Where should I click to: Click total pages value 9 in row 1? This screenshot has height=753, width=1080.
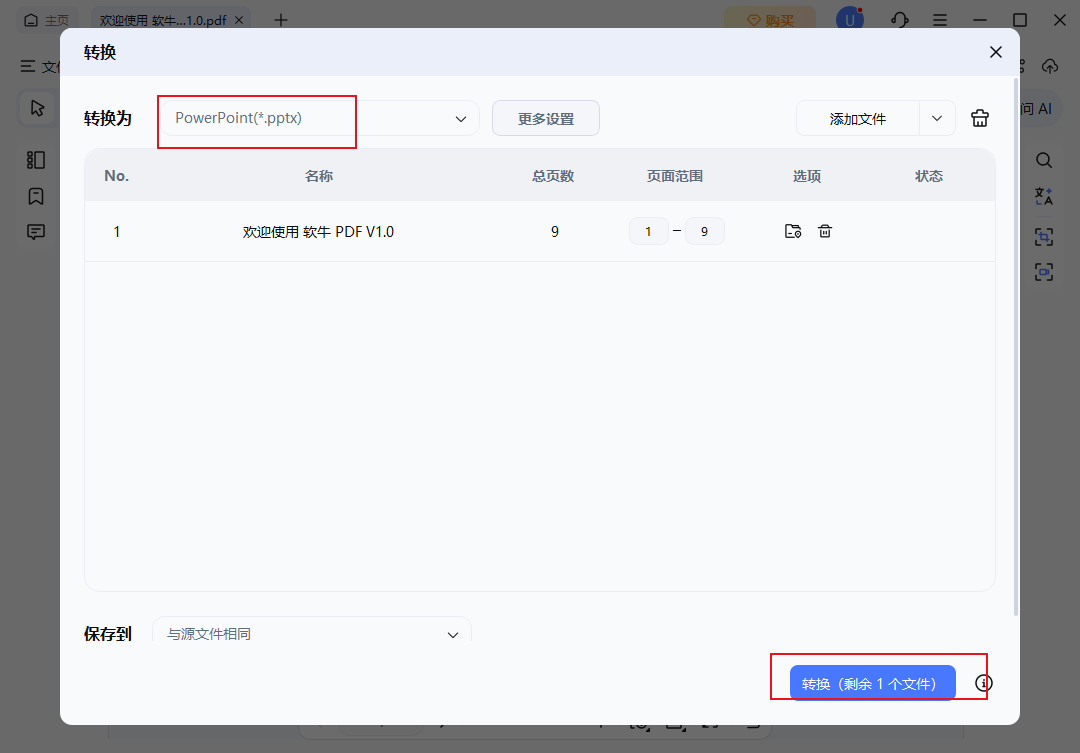point(554,231)
